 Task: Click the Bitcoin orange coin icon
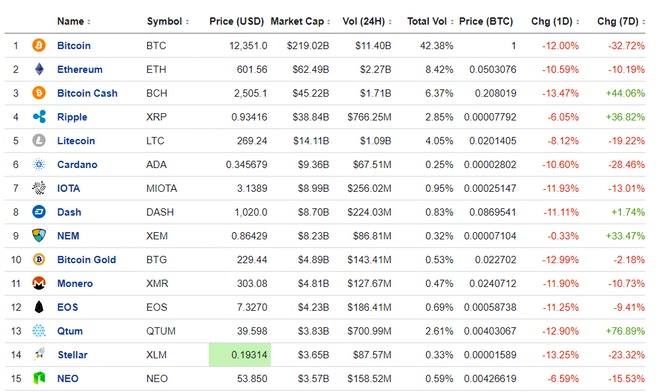click(x=39, y=45)
